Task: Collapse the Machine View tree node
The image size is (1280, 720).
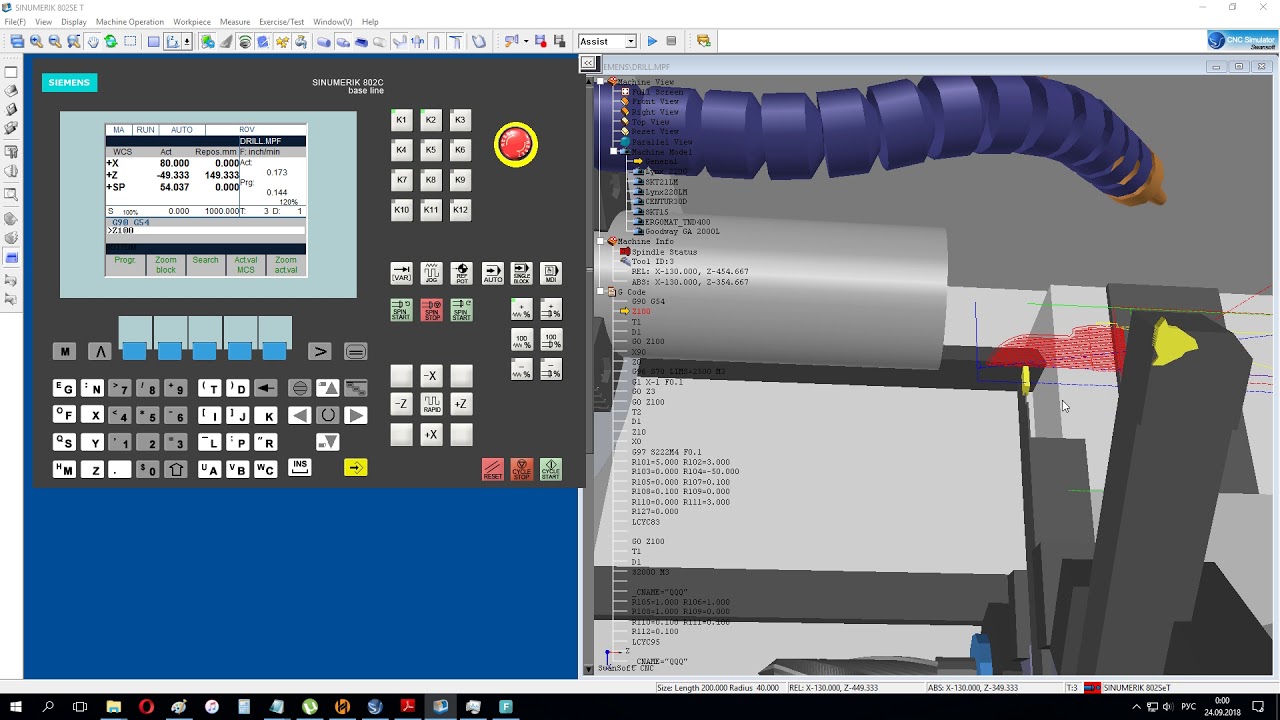Action: (x=600, y=82)
